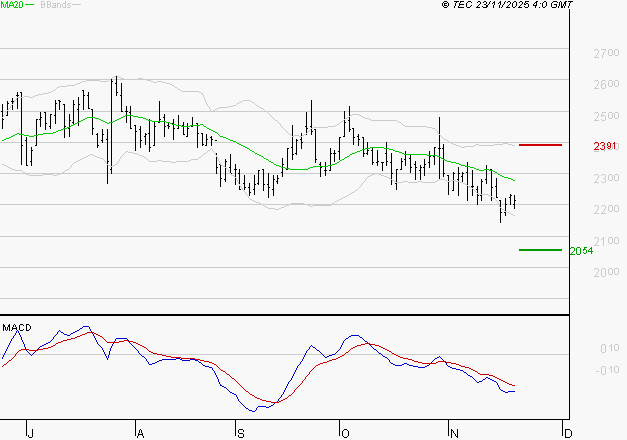The image size is (627, 440).
Task: Click the D month axis label
Action: tap(568, 433)
